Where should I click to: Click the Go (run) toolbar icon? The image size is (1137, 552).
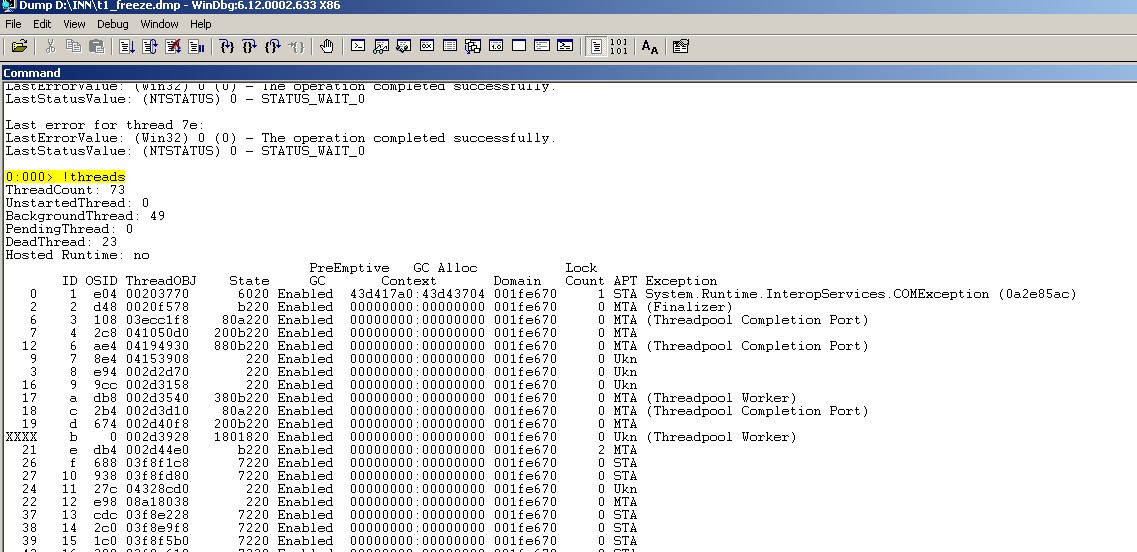pos(127,46)
